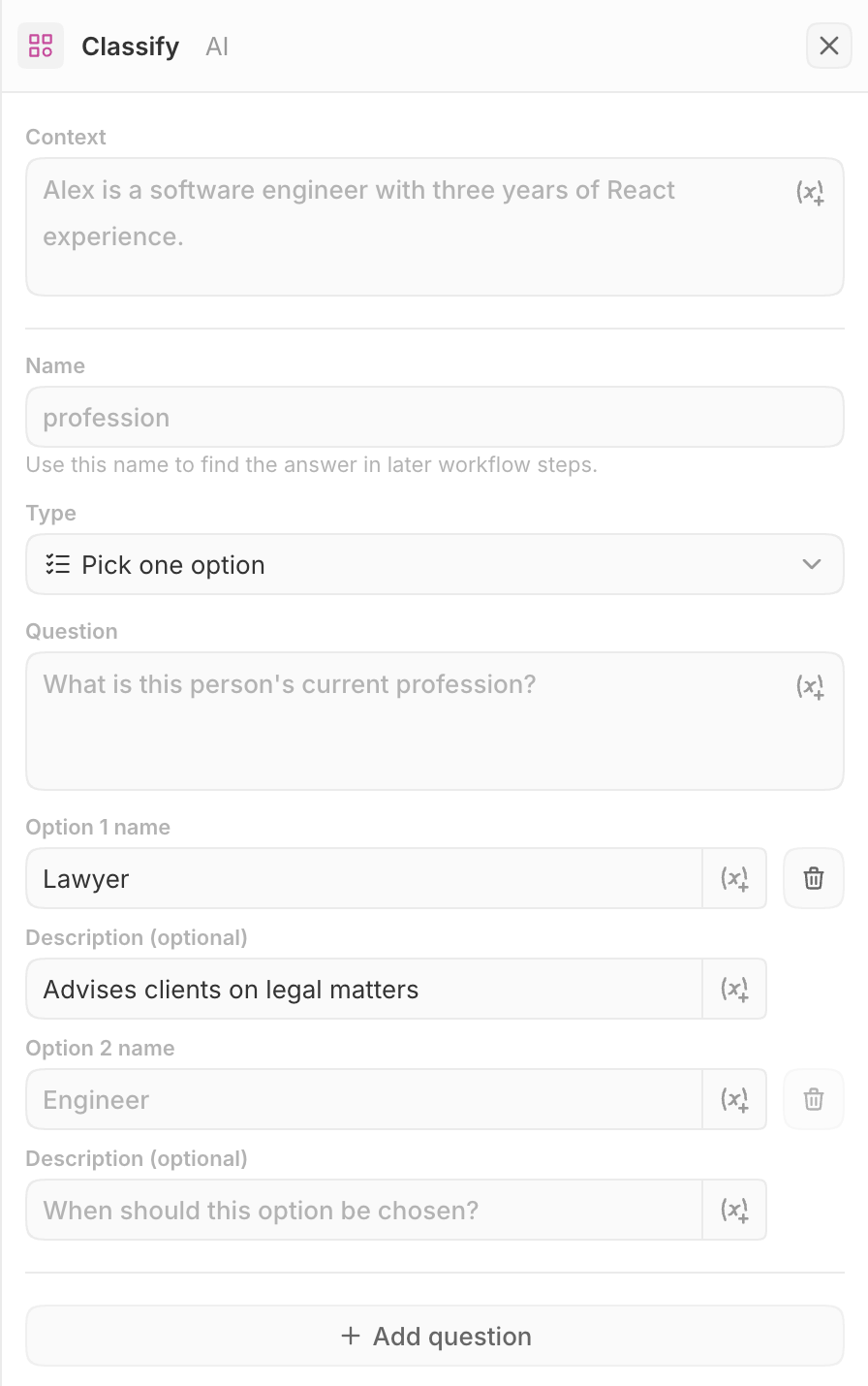Insert variable into Context field
This screenshot has height=1386, width=868.
(811, 193)
